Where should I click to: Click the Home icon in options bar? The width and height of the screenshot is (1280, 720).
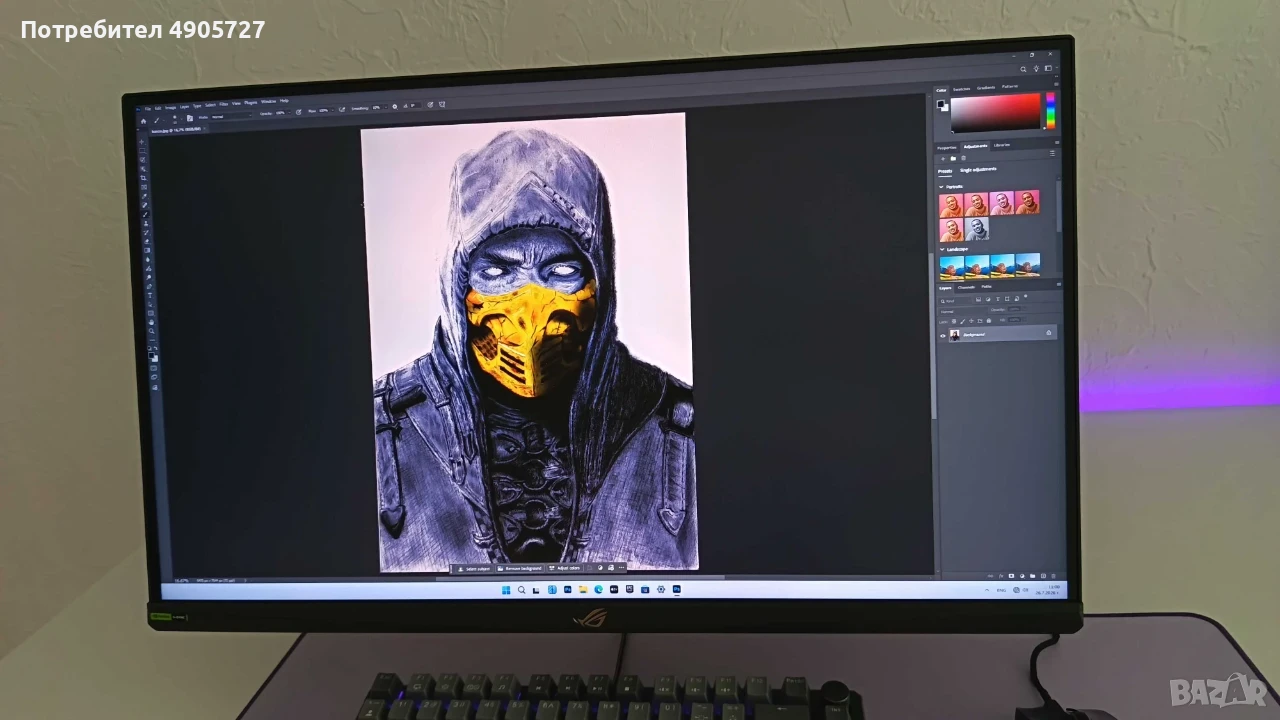[x=144, y=120]
